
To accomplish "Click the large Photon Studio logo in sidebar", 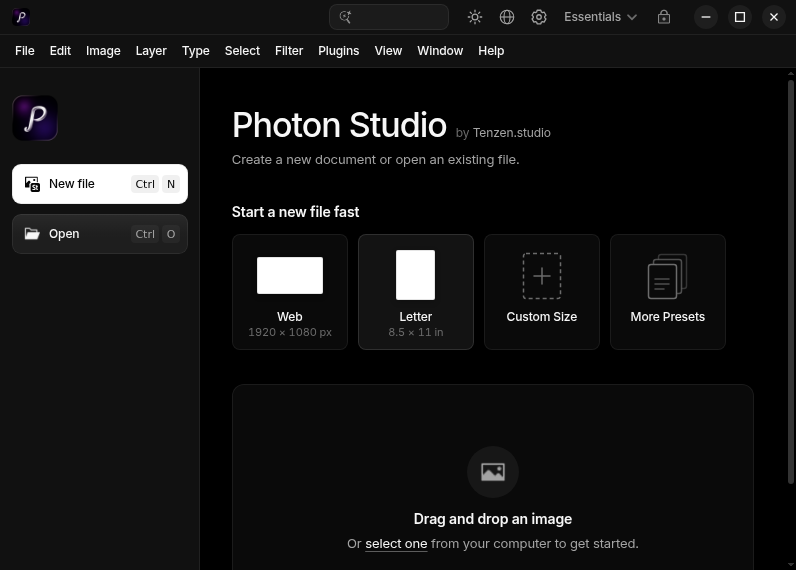I will click(35, 118).
